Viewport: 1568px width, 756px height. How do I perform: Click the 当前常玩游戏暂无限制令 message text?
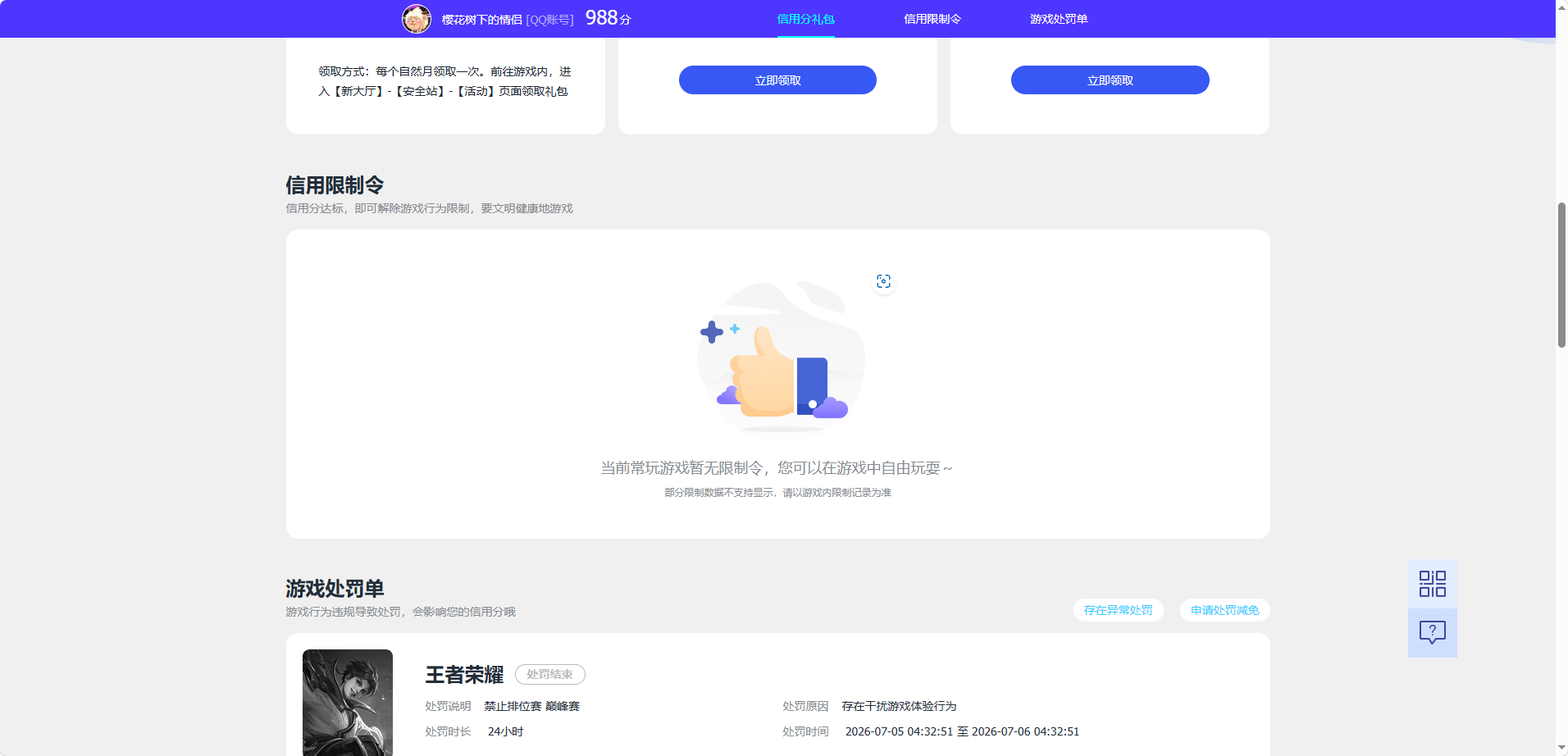point(776,468)
